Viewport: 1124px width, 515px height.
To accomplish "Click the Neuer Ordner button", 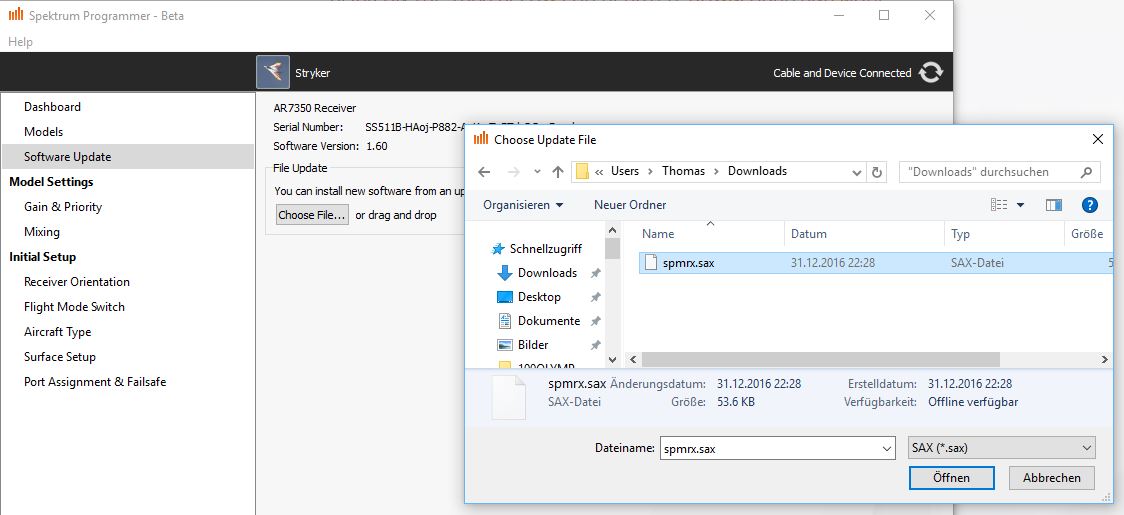I will 630,205.
